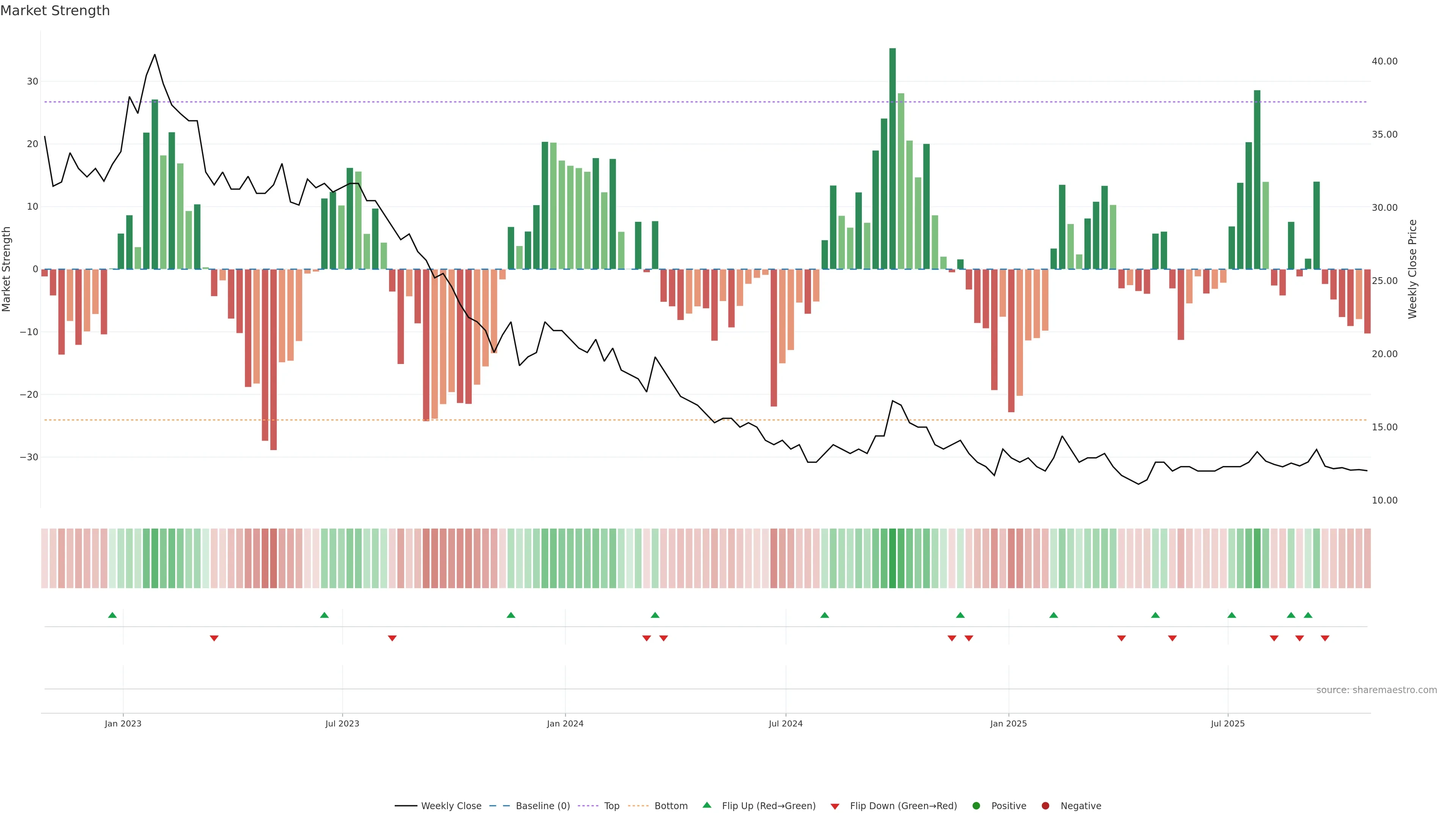
Task: Click the green flip-up marker before Jul 2023
Action: point(325,615)
